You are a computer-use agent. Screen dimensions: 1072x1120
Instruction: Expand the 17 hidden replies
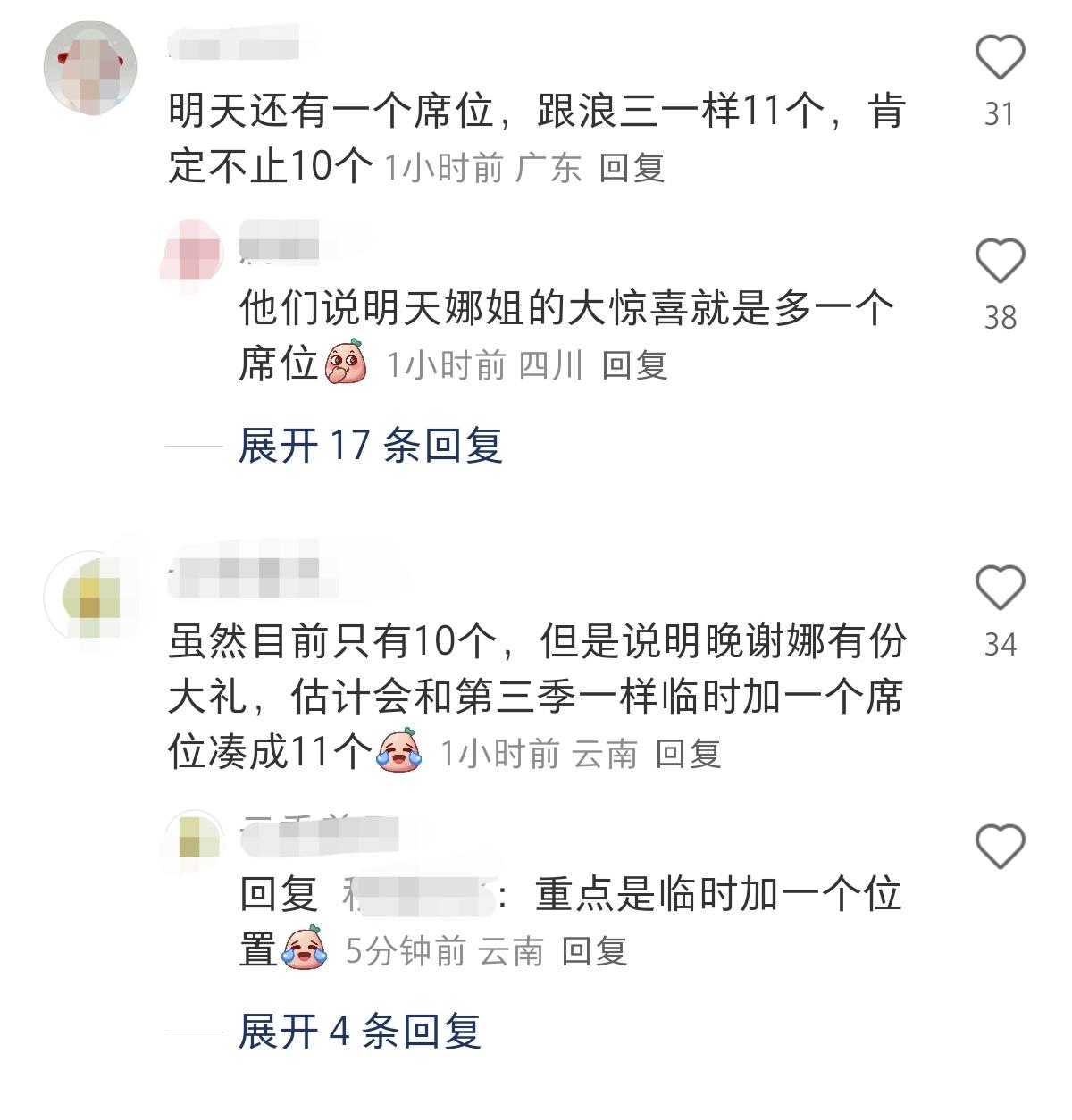pos(370,445)
